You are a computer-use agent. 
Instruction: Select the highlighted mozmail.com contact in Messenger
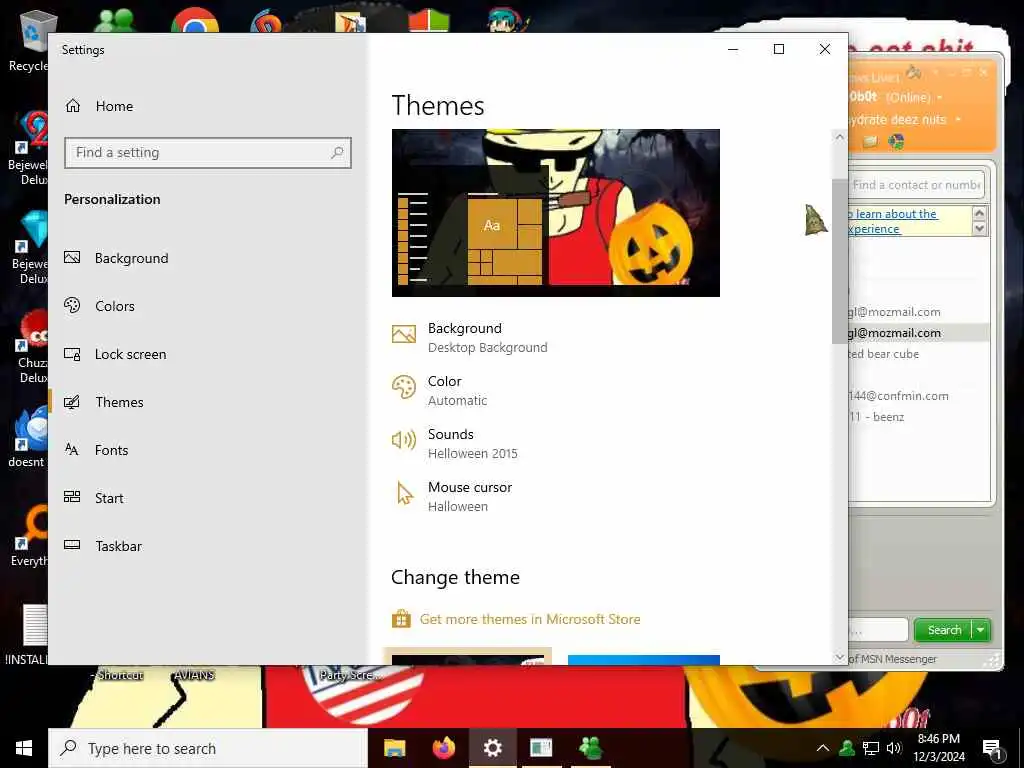coord(918,333)
